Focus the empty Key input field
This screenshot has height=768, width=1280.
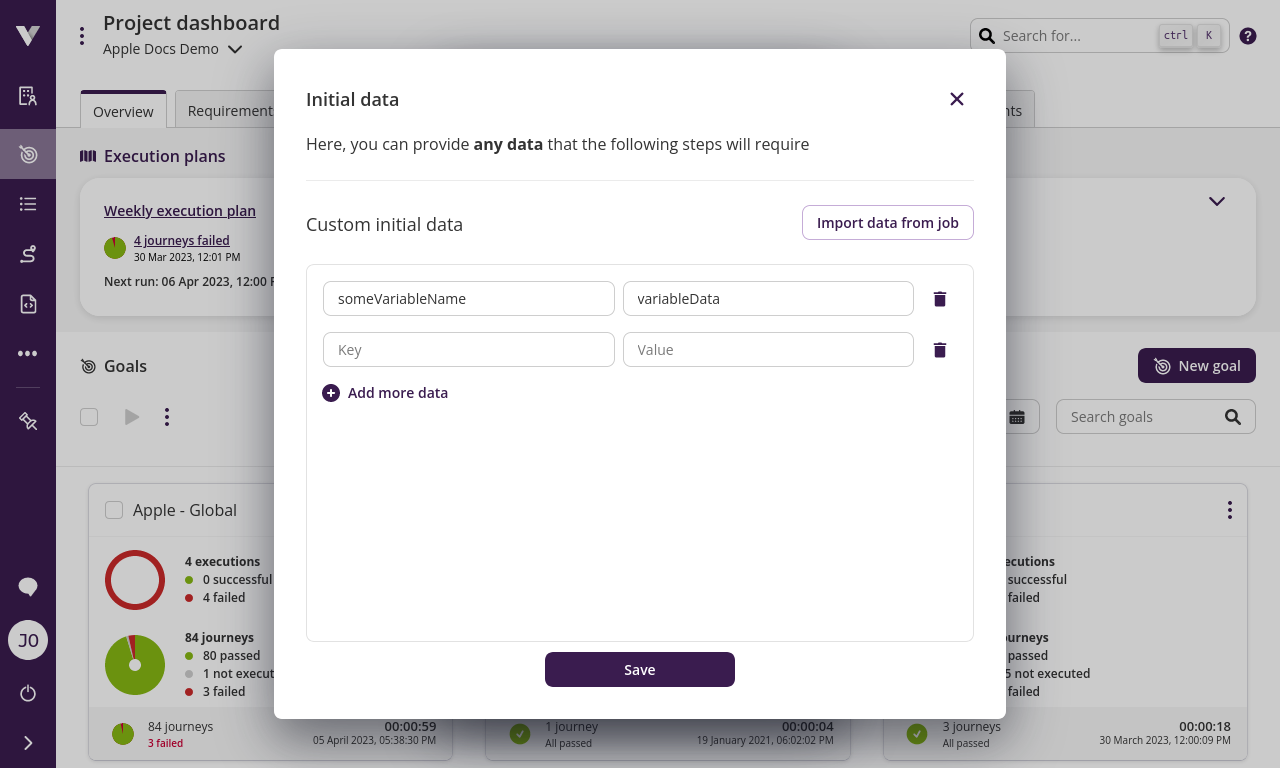tap(469, 350)
